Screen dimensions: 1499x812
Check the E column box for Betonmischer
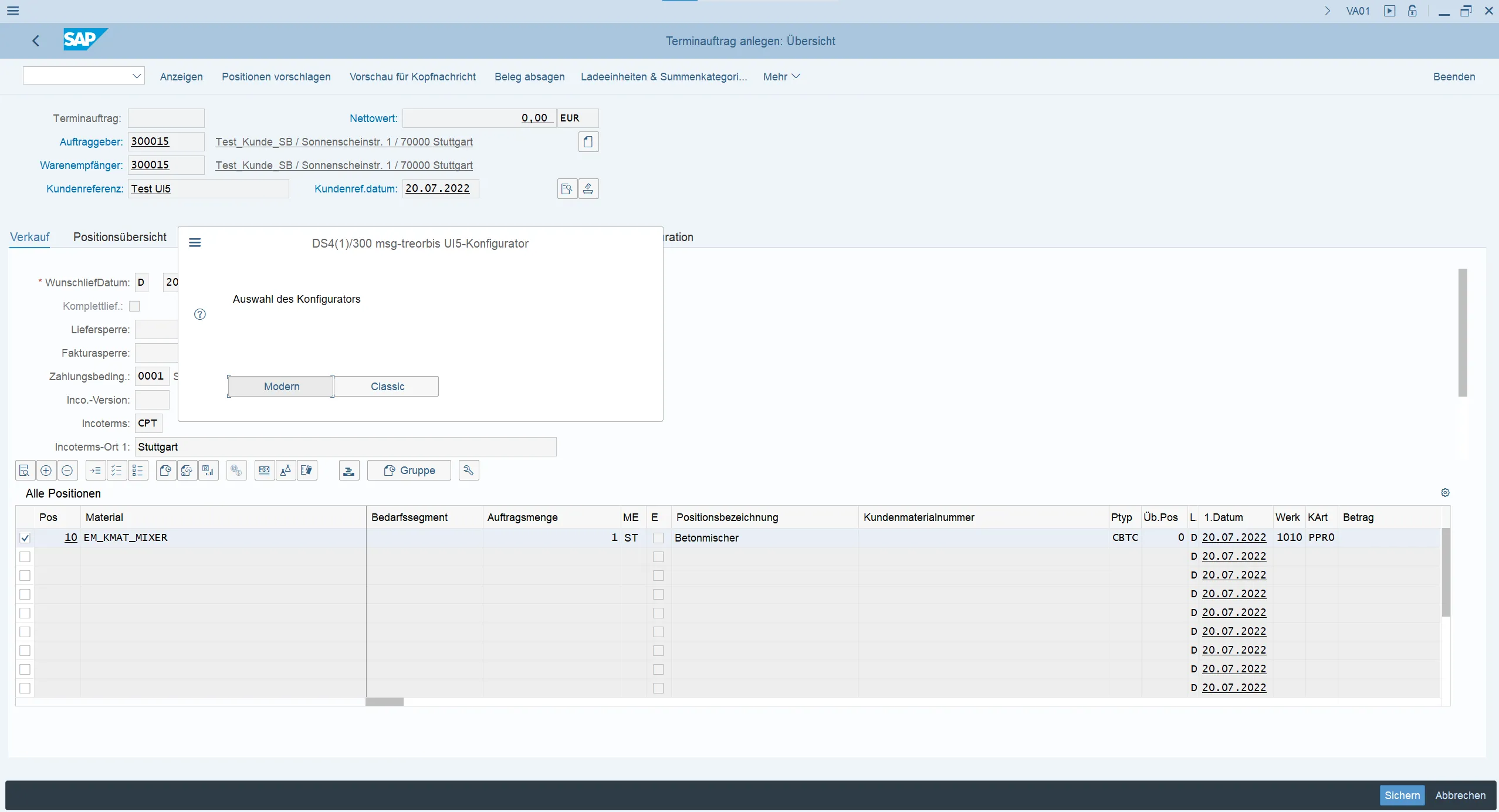[x=658, y=538]
